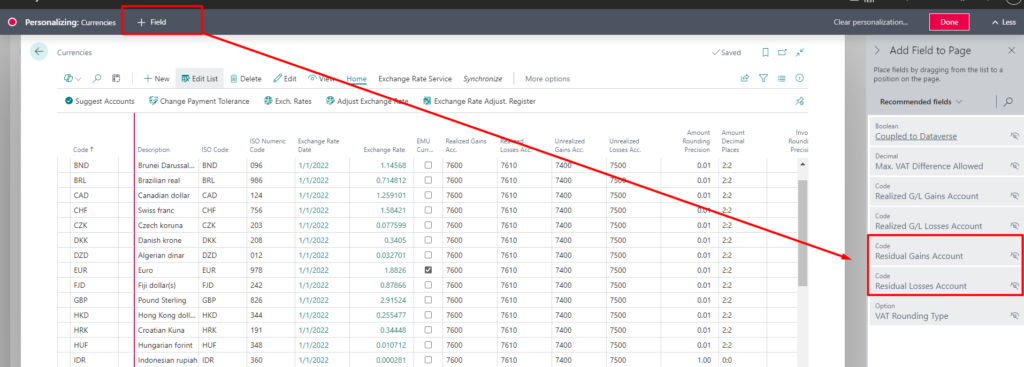
Task: Go back using the Currencies back arrow
Action: pyautogui.click(x=39, y=52)
